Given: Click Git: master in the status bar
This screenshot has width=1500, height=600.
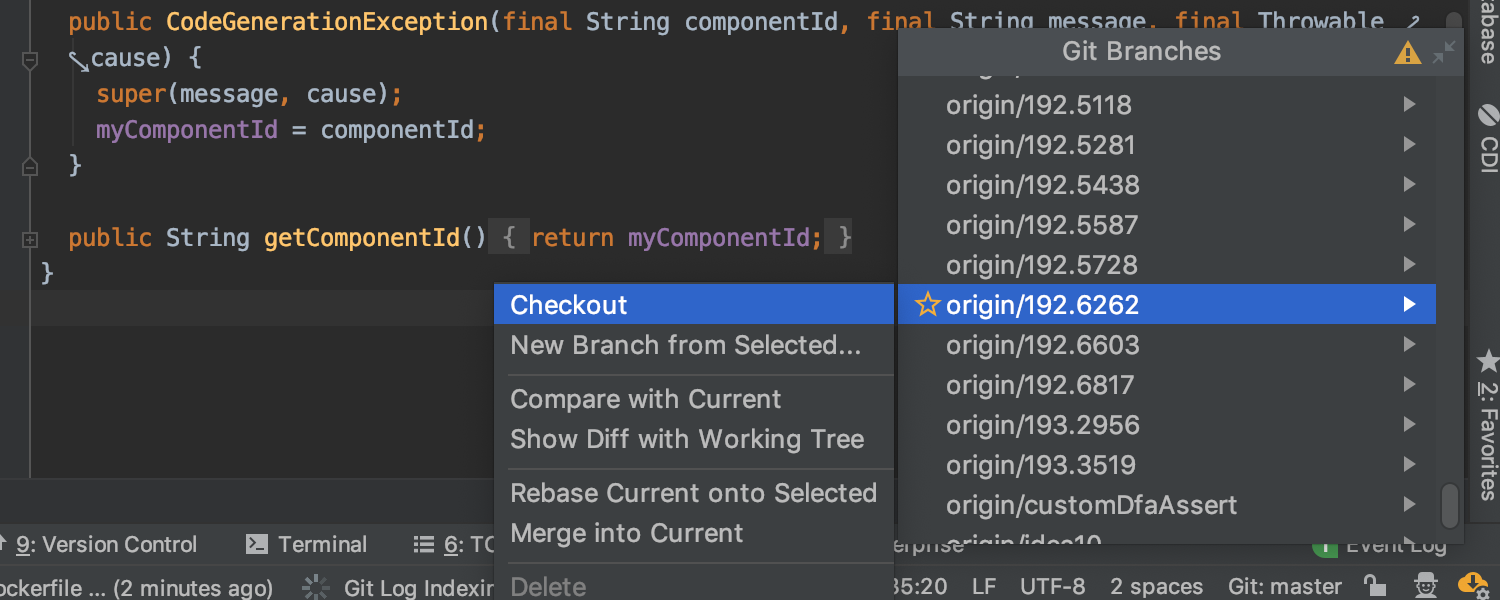Looking at the screenshot, I should pyautogui.click(x=1284, y=586).
